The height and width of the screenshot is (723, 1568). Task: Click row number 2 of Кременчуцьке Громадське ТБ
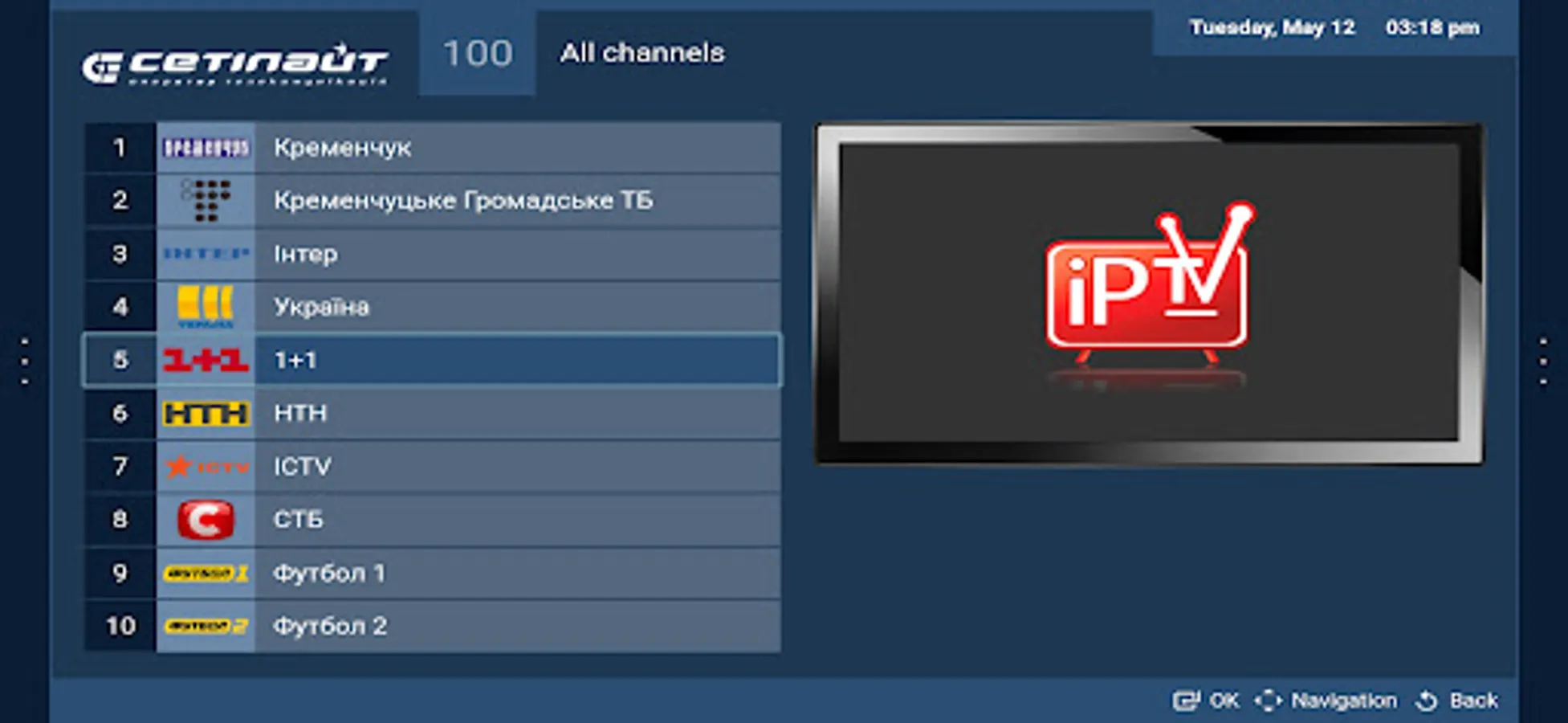120,200
